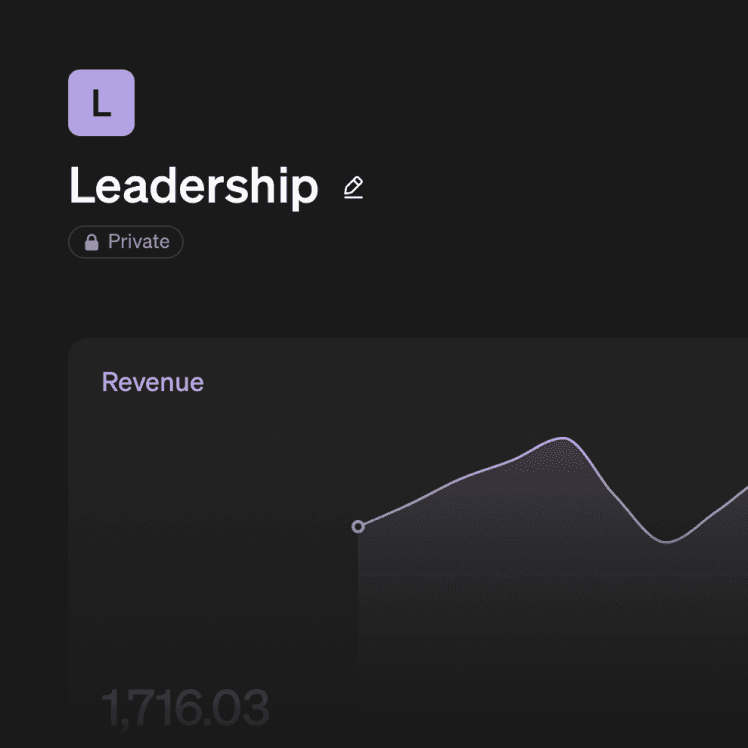Click the faded decimals of 1,716.03
Viewport: 748px width, 748px height.
click(x=238, y=708)
